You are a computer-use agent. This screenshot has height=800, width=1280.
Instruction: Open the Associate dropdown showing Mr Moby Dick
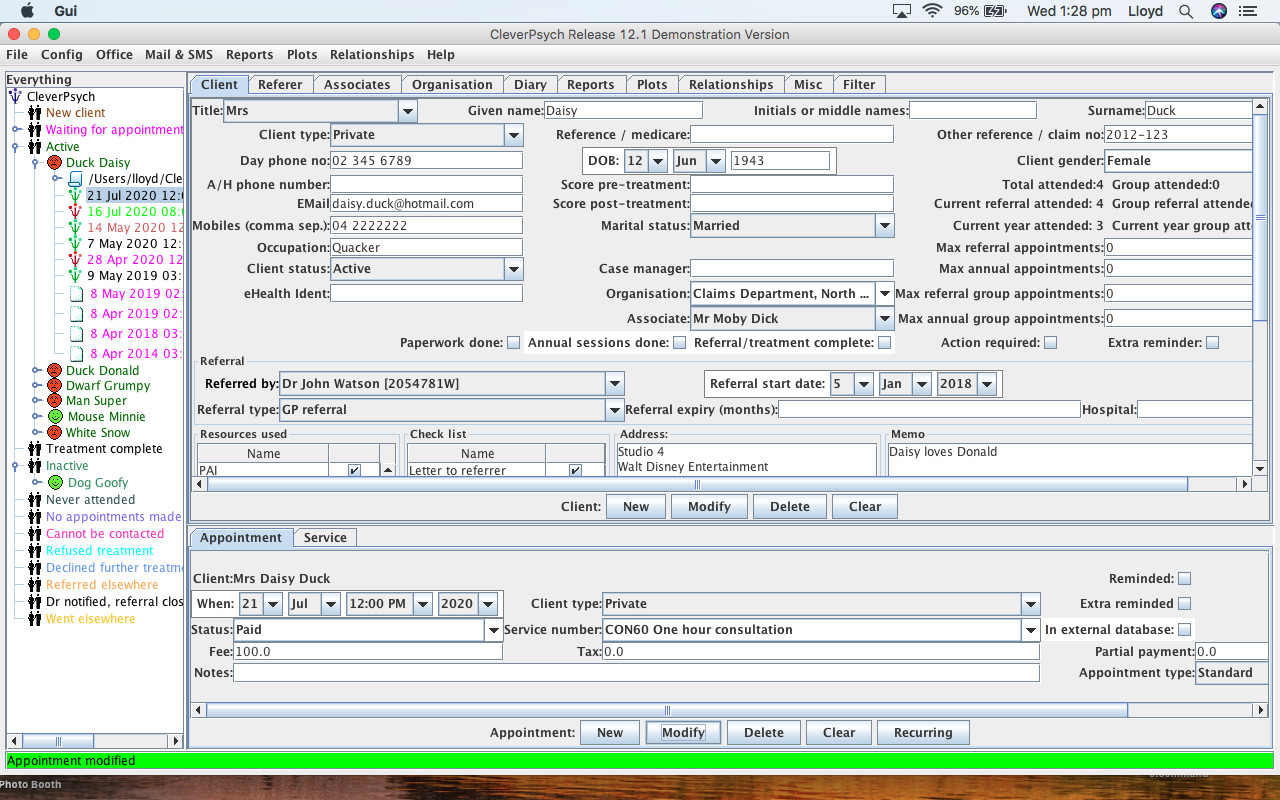click(884, 319)
